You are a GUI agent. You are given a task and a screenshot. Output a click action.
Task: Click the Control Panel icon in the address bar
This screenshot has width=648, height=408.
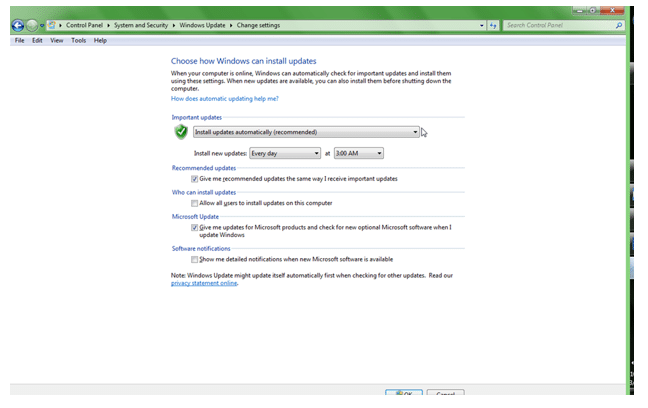click(52, 25)
